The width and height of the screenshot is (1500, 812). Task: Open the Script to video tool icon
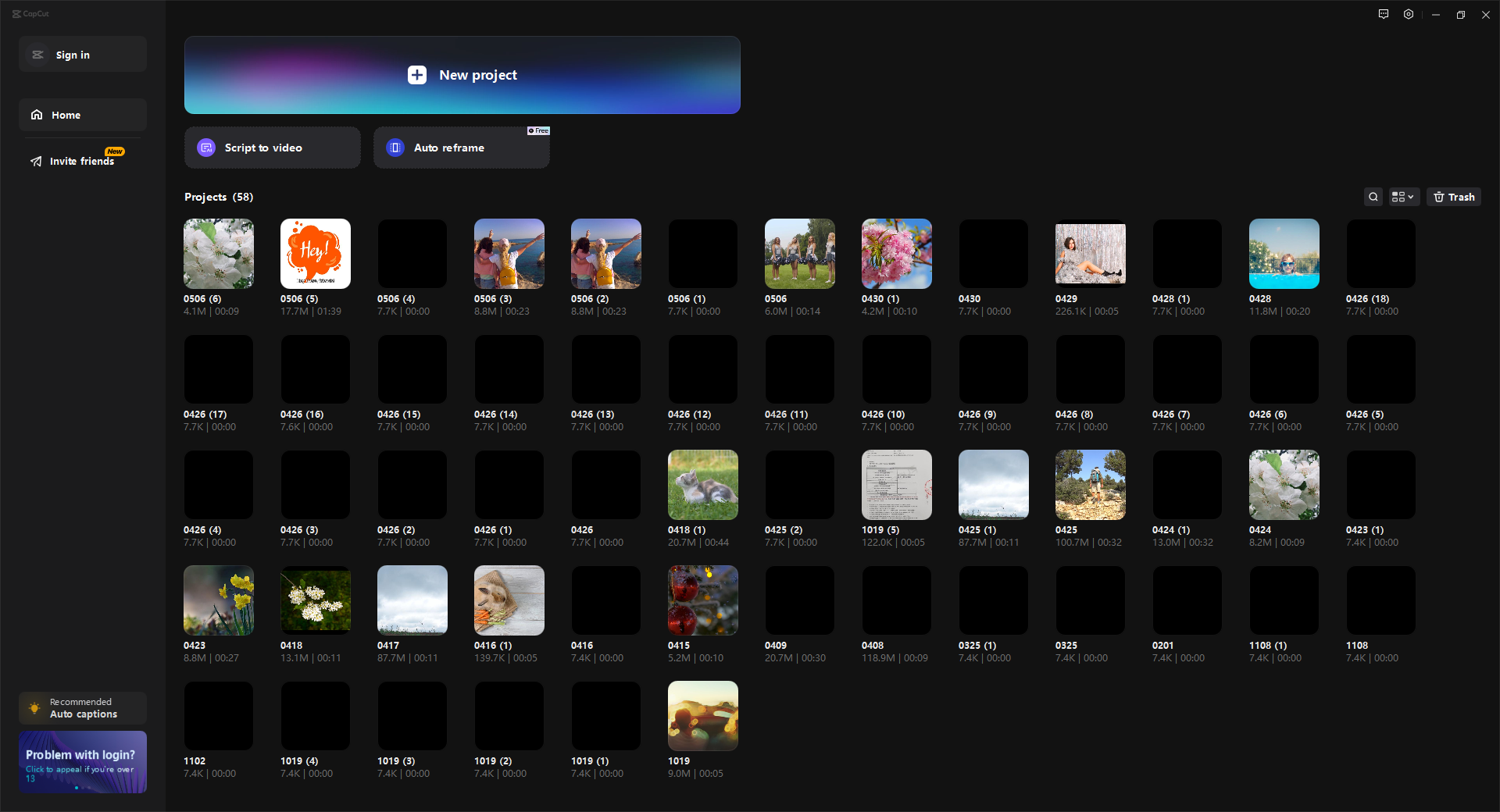click(x=205, y=148)
